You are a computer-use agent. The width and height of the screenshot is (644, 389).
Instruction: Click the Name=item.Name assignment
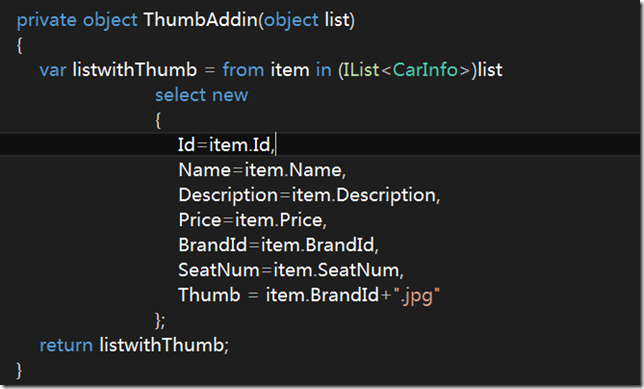pyautogui.click(x=262, y=170)
